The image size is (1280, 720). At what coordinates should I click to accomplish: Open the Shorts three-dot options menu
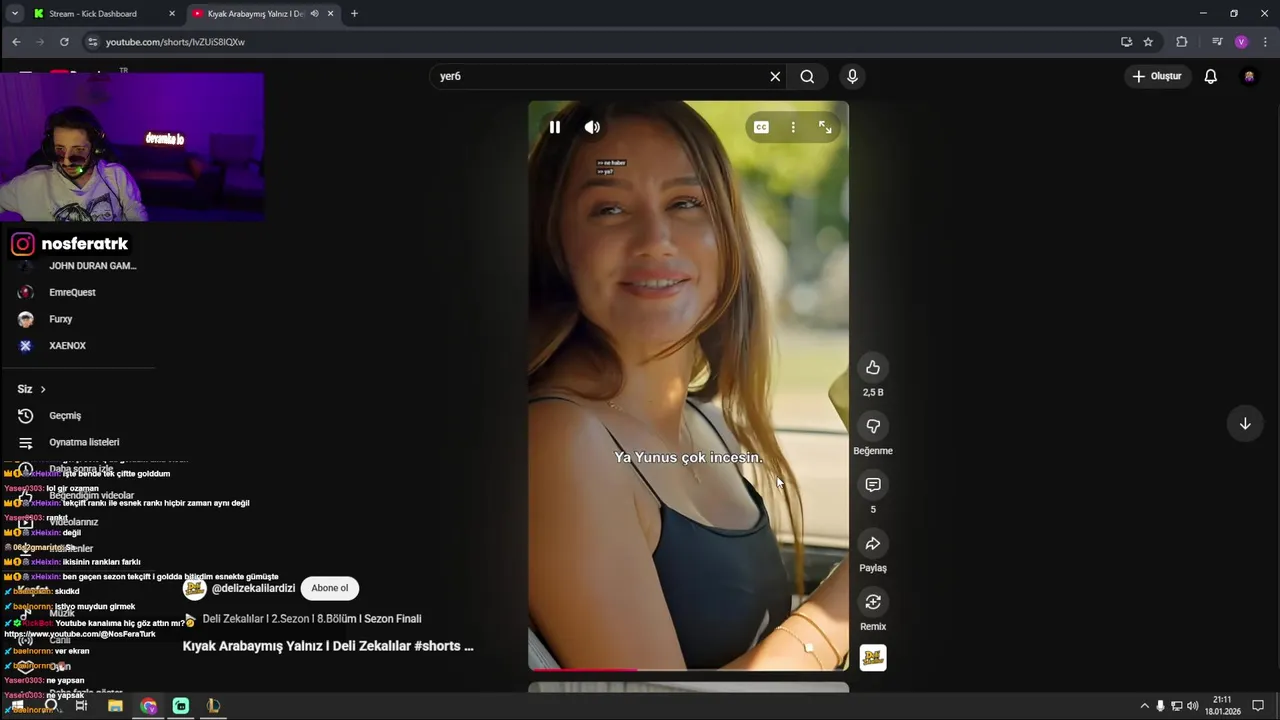793,127
